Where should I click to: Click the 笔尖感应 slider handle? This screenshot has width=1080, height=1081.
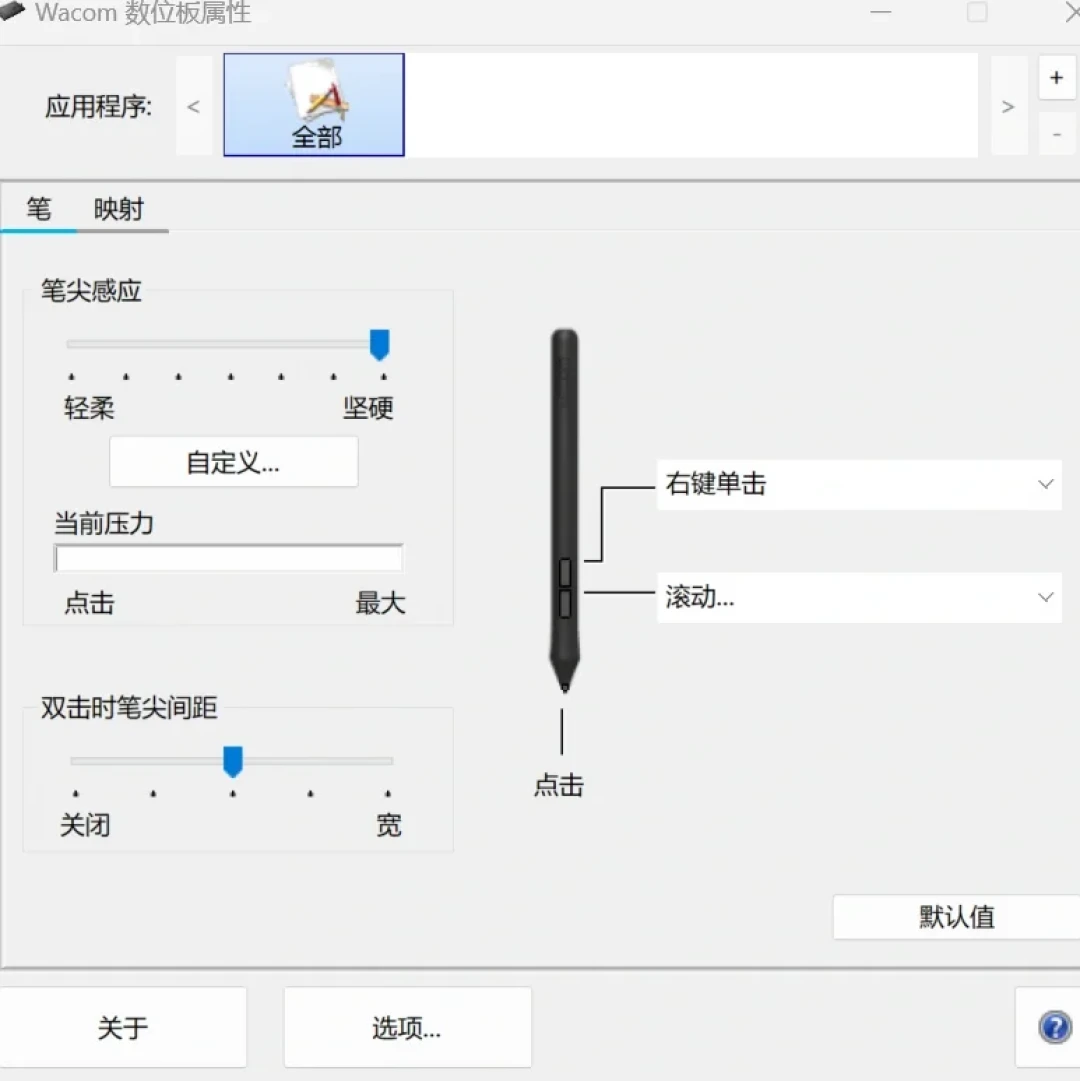[380, 344]
